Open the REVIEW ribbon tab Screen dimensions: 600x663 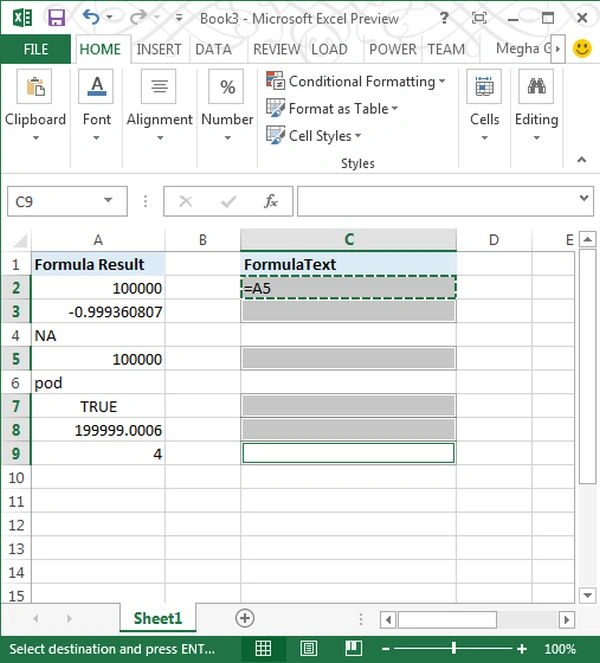[x=277, y=49]
